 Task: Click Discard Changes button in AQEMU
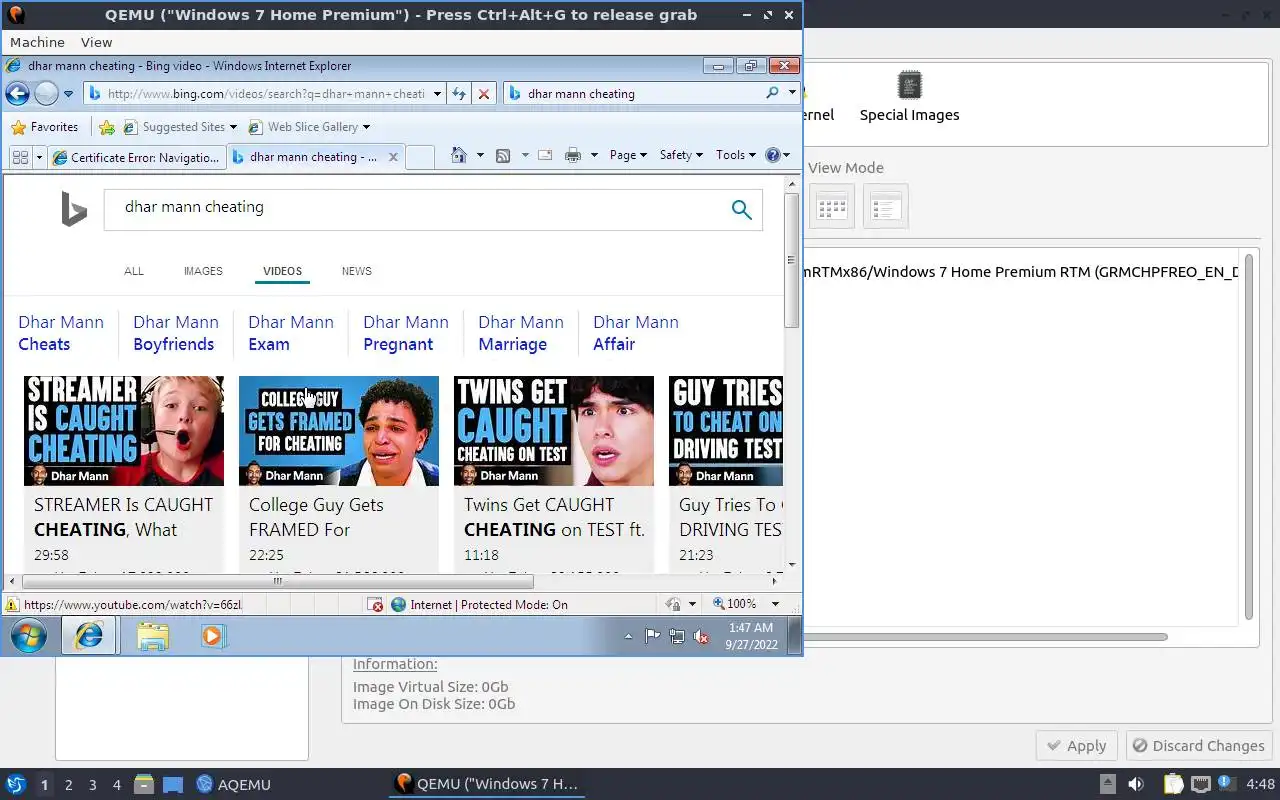pos(1198,746)
